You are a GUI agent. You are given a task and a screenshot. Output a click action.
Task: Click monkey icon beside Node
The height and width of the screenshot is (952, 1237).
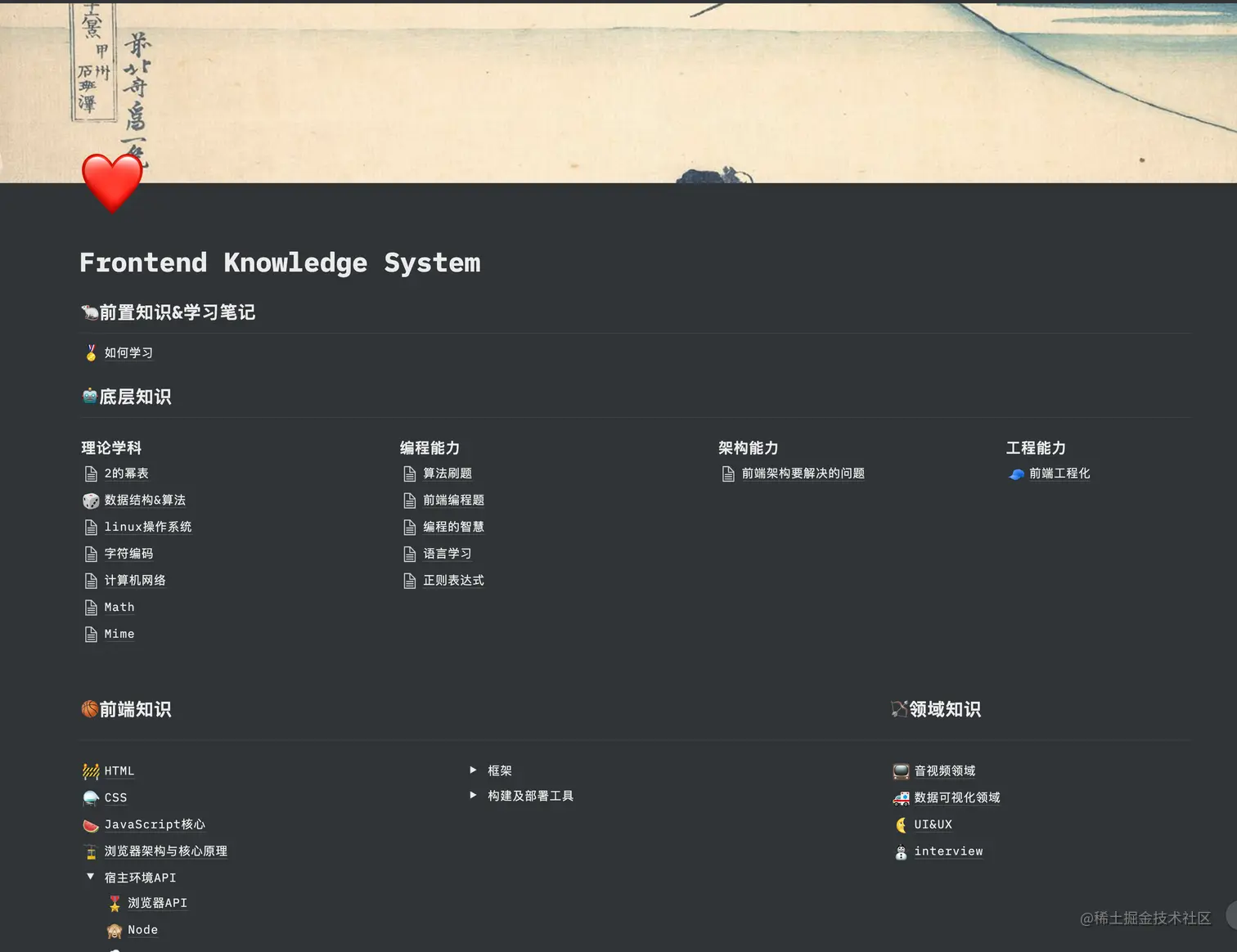coord(115,931)
